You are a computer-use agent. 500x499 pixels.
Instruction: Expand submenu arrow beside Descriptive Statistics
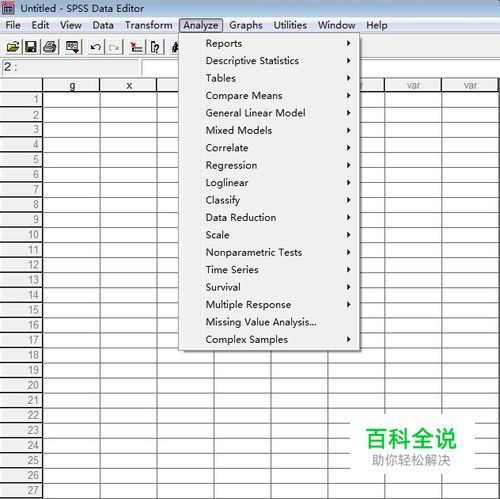click(x=349, y=61)
